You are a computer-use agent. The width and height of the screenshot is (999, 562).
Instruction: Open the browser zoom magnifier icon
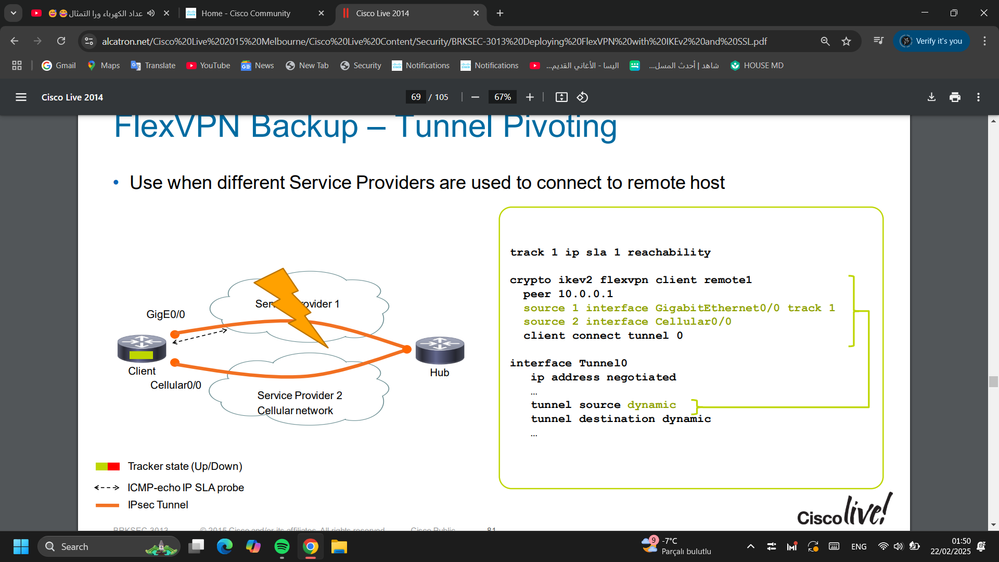[825, 41]
